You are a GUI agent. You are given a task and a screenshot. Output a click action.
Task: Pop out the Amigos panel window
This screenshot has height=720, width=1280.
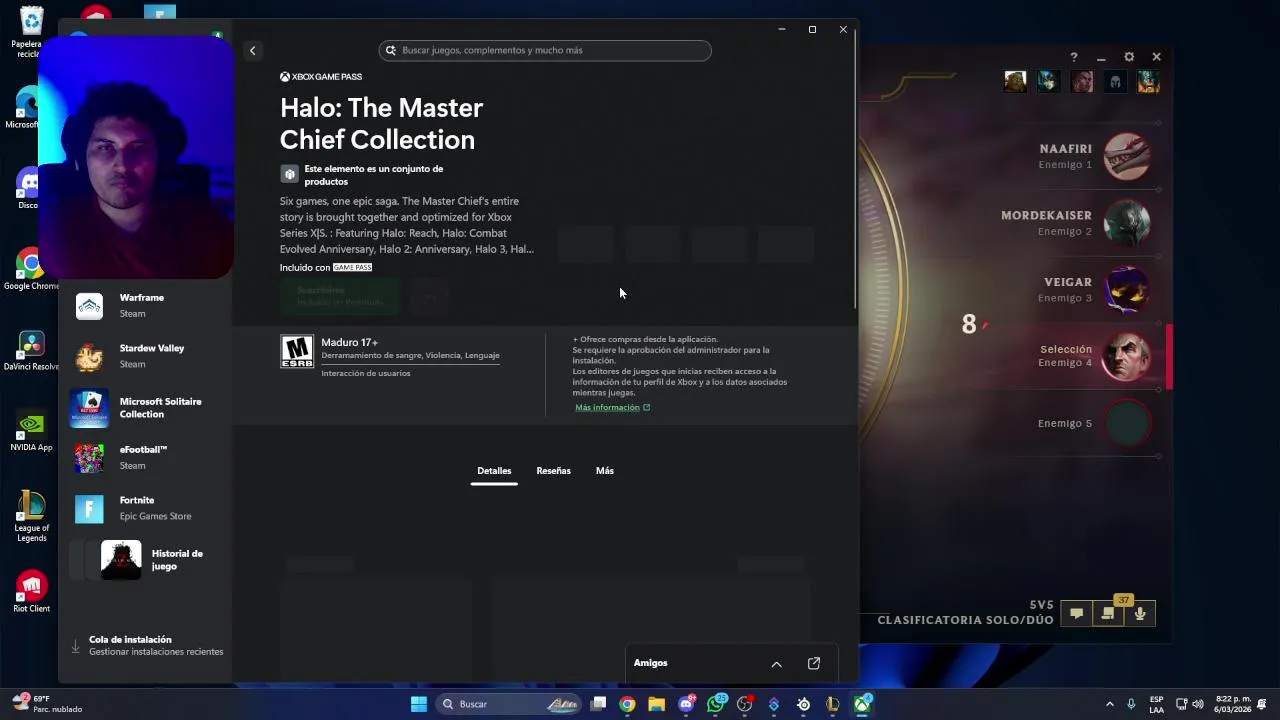point(814,663)
